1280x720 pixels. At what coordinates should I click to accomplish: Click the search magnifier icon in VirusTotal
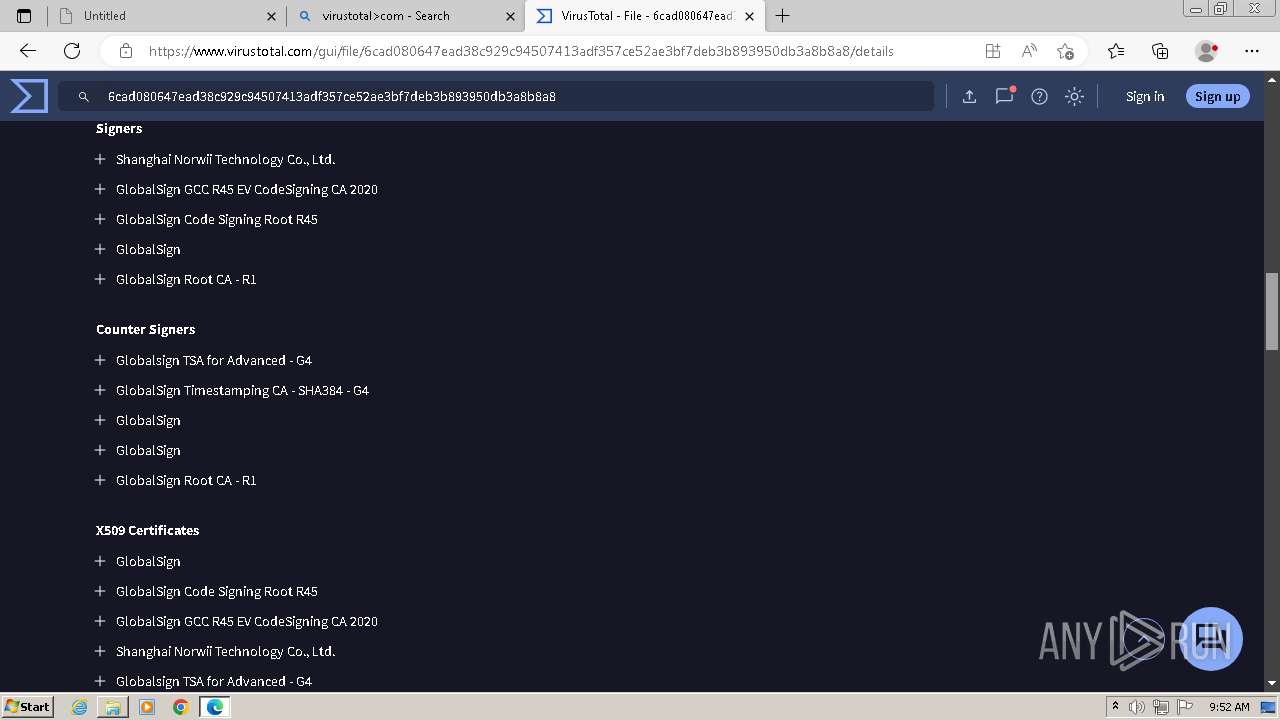tap(84, 97)
